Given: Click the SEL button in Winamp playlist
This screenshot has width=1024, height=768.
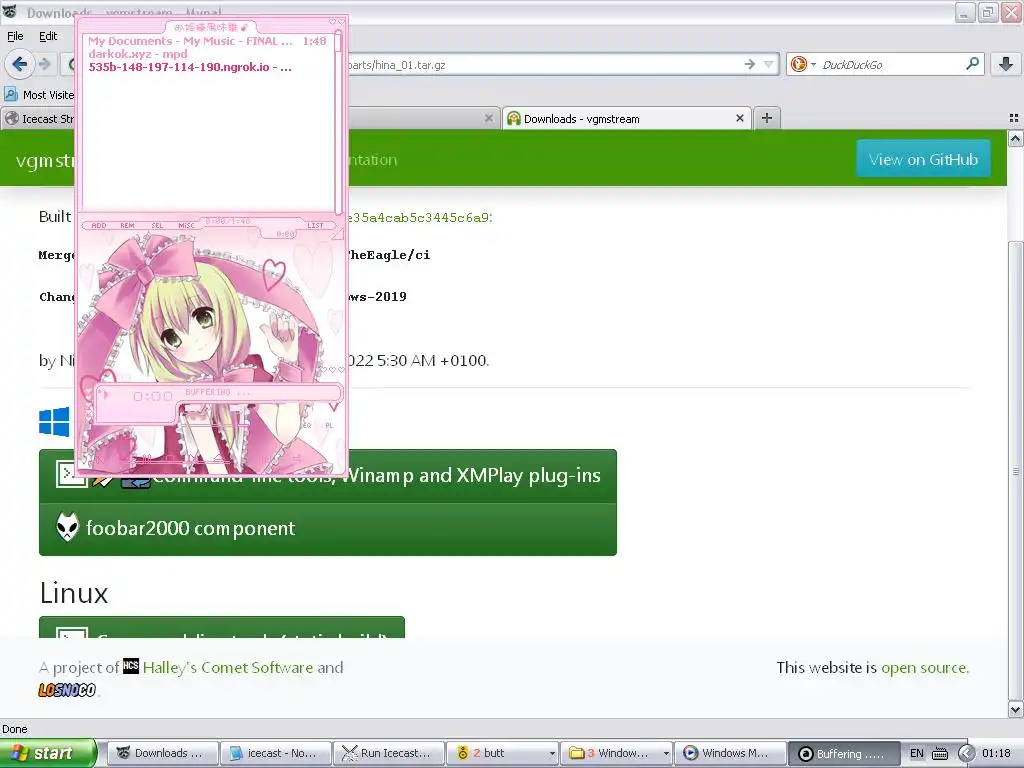Looking at the screenshot, I should click(x=157, y=225).
